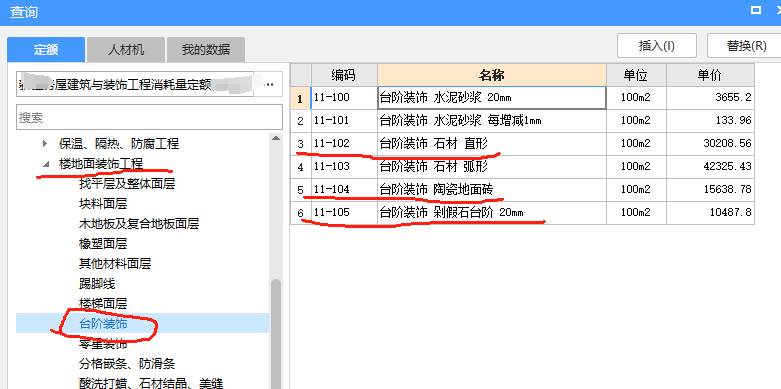781x389 pixels.
Task: Click the 搜索 search field
Action: click(149, 118)
